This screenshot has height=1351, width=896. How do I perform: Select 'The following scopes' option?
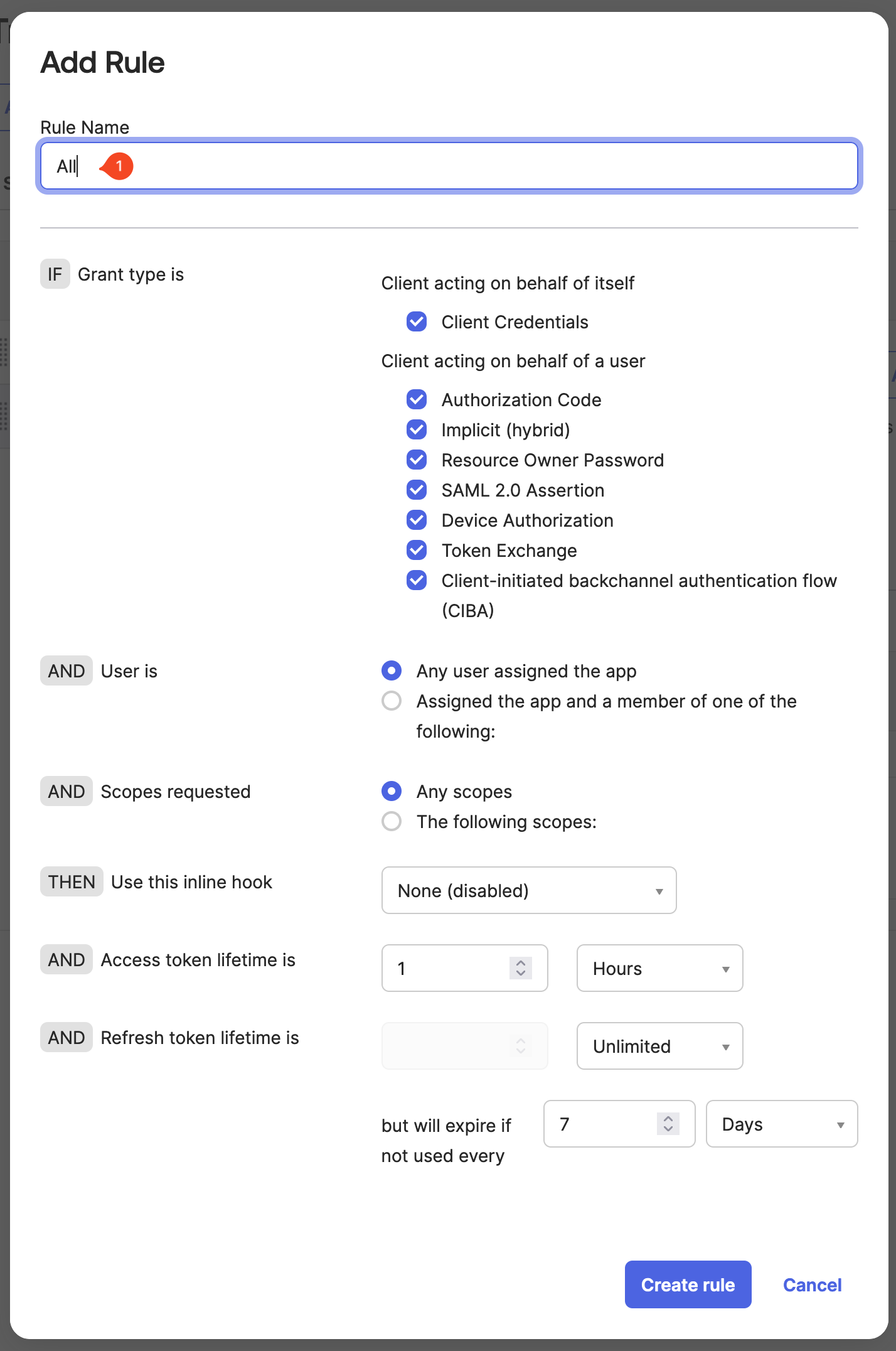tap(391, 821)
